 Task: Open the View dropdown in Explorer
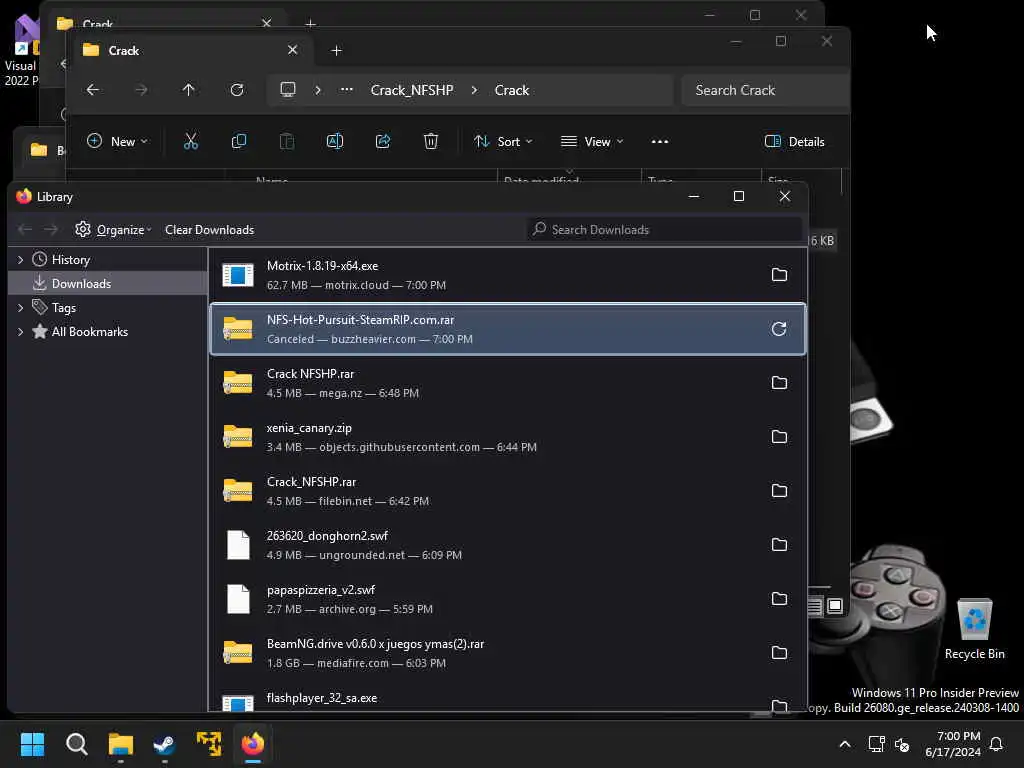592,142
